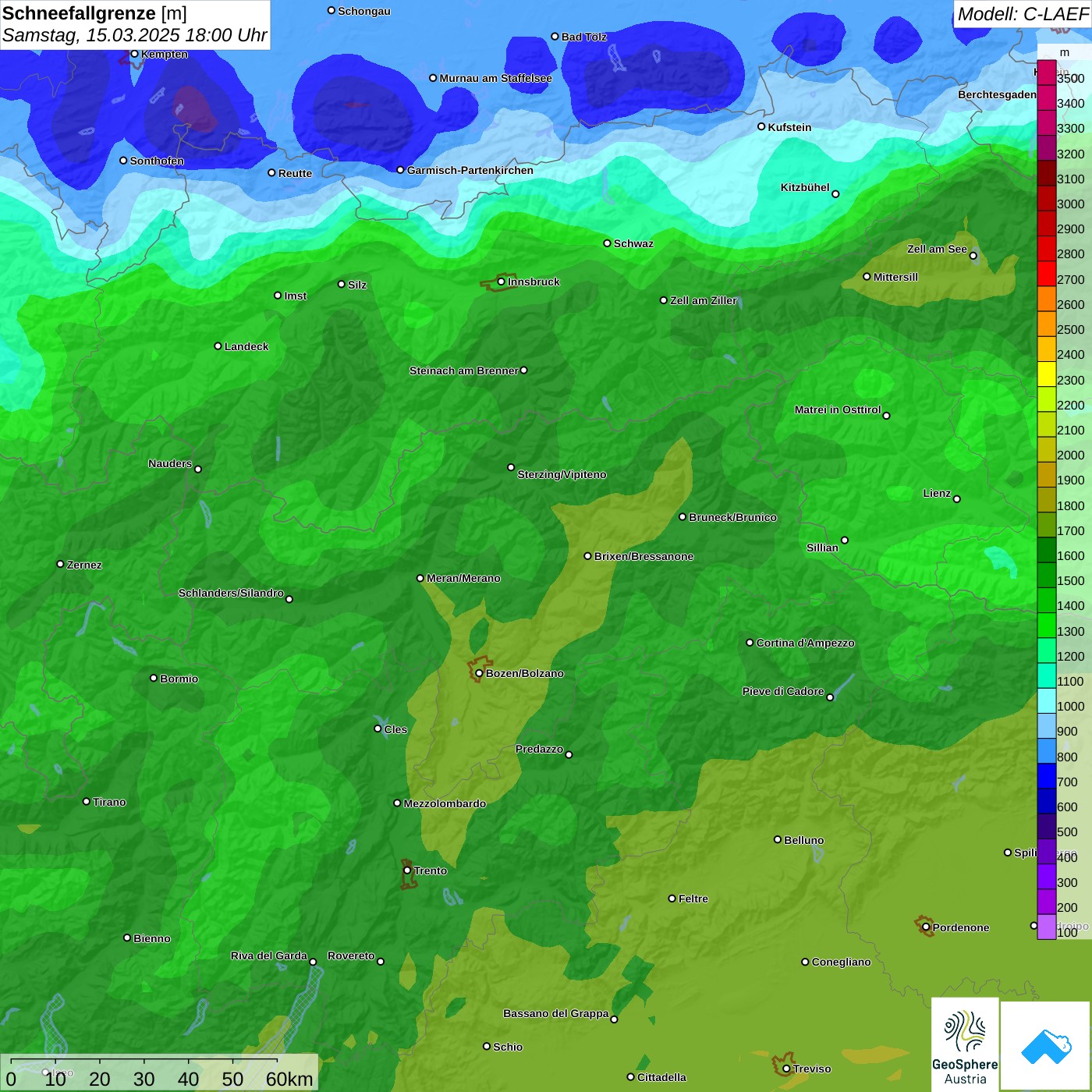Screen dimensions: 1092x1092
Task: Click the Predazzo location dot
Action: coord(569,754)
